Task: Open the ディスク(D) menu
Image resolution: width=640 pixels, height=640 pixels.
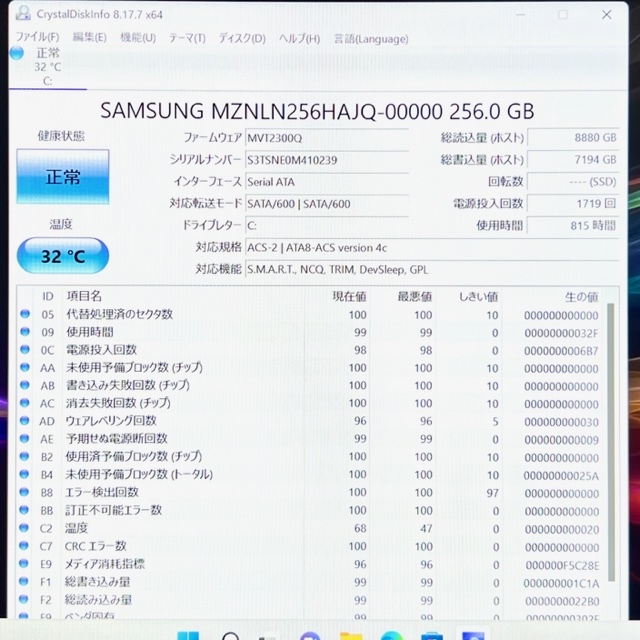Action: click(x=242, y=38)
